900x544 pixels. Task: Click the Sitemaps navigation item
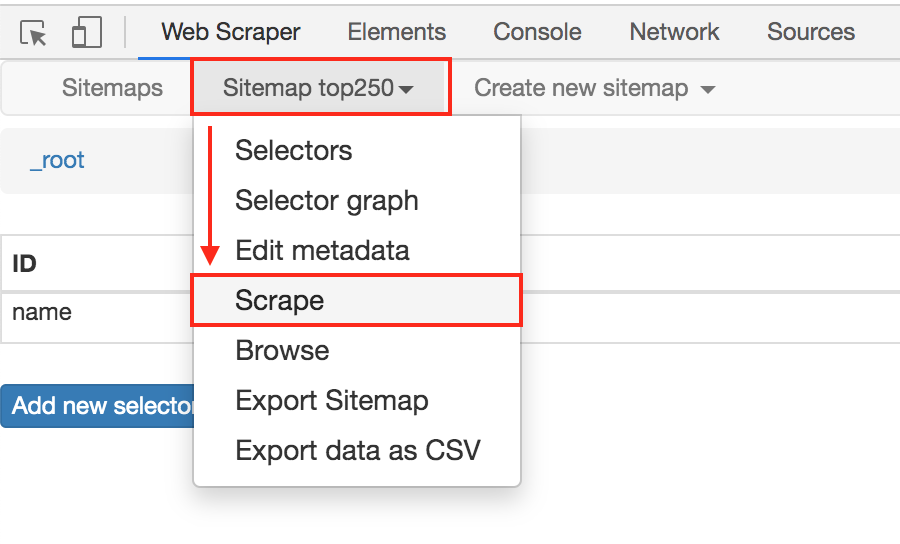[x=112, y=88]
